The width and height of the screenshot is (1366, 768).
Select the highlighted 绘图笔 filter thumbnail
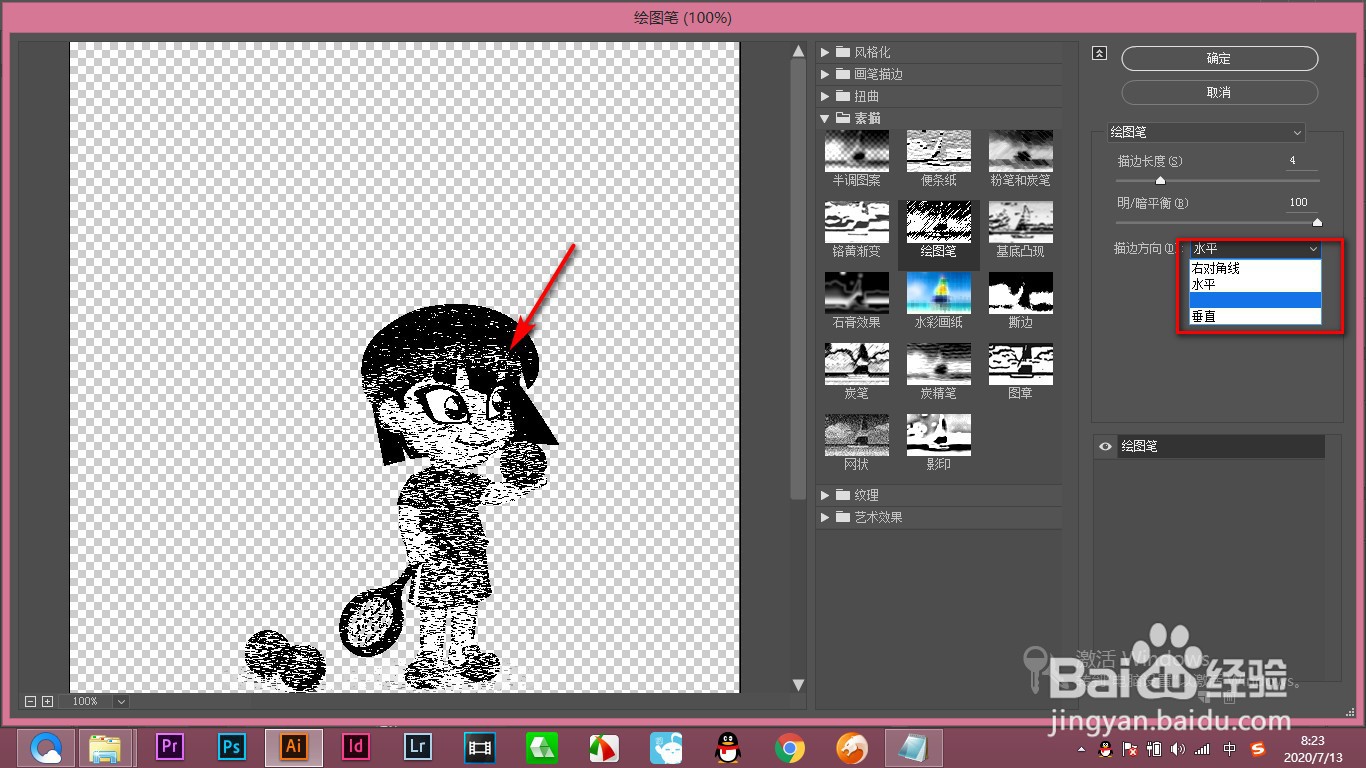coord(938,222)
